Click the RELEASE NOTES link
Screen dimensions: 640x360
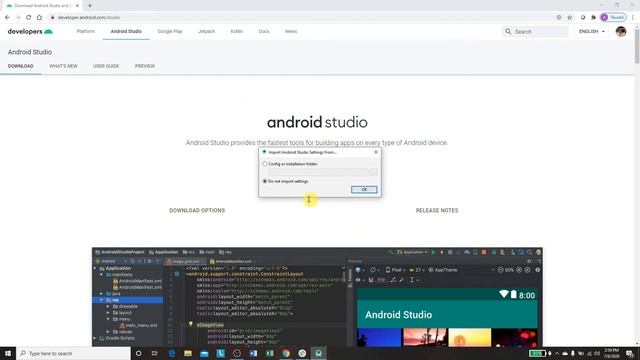point(437,211)
